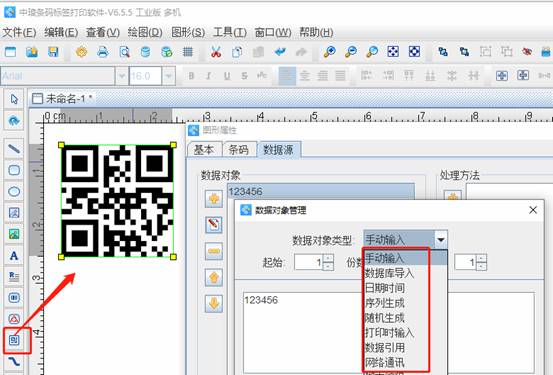Choose 手动输入 from the type list
This screenshot has height=375, width=553.
tap(406, 258)
